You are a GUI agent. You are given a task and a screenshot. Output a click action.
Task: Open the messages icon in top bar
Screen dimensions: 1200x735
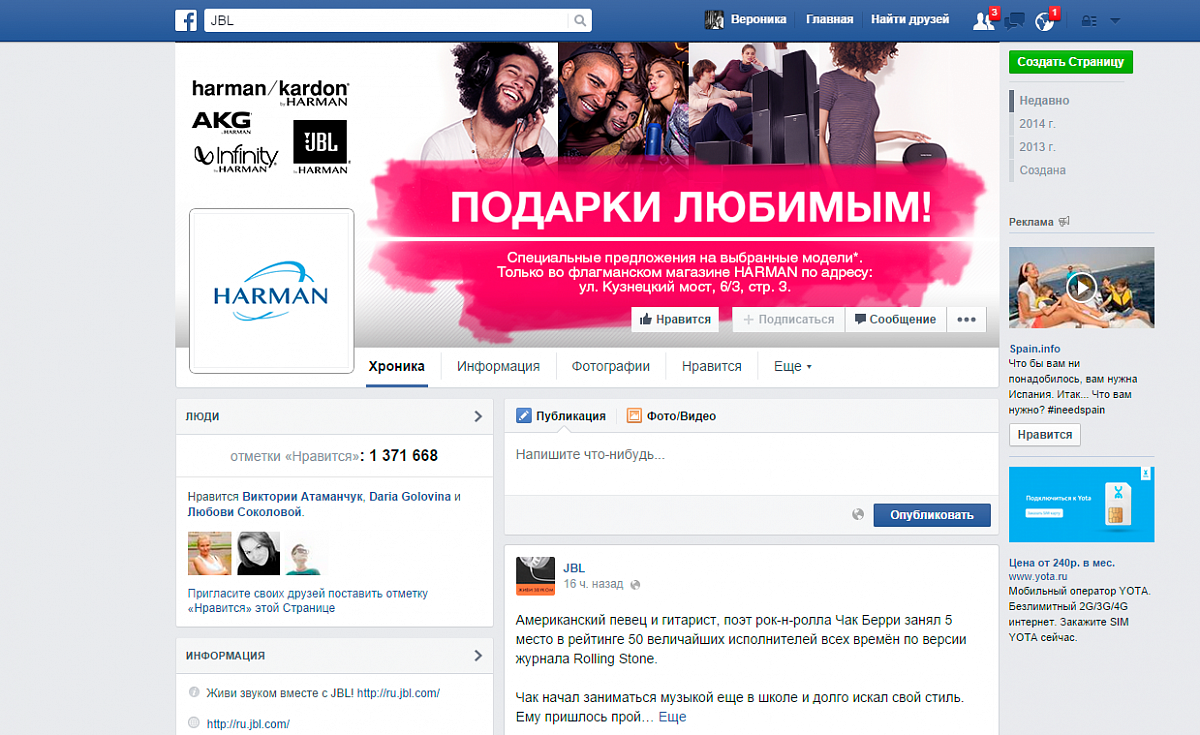1015,20
